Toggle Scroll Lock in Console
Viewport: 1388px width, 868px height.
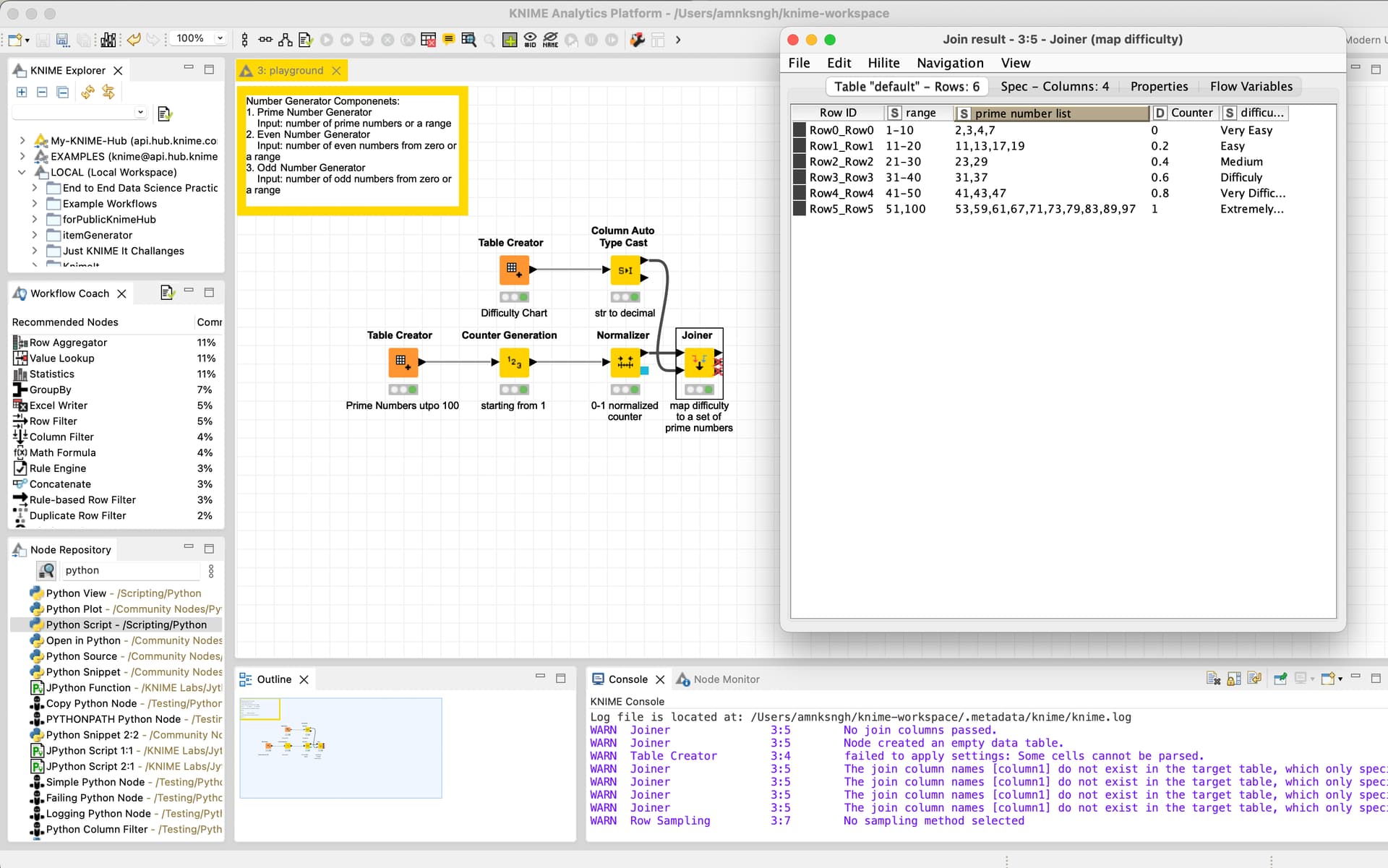point(1234,679)
